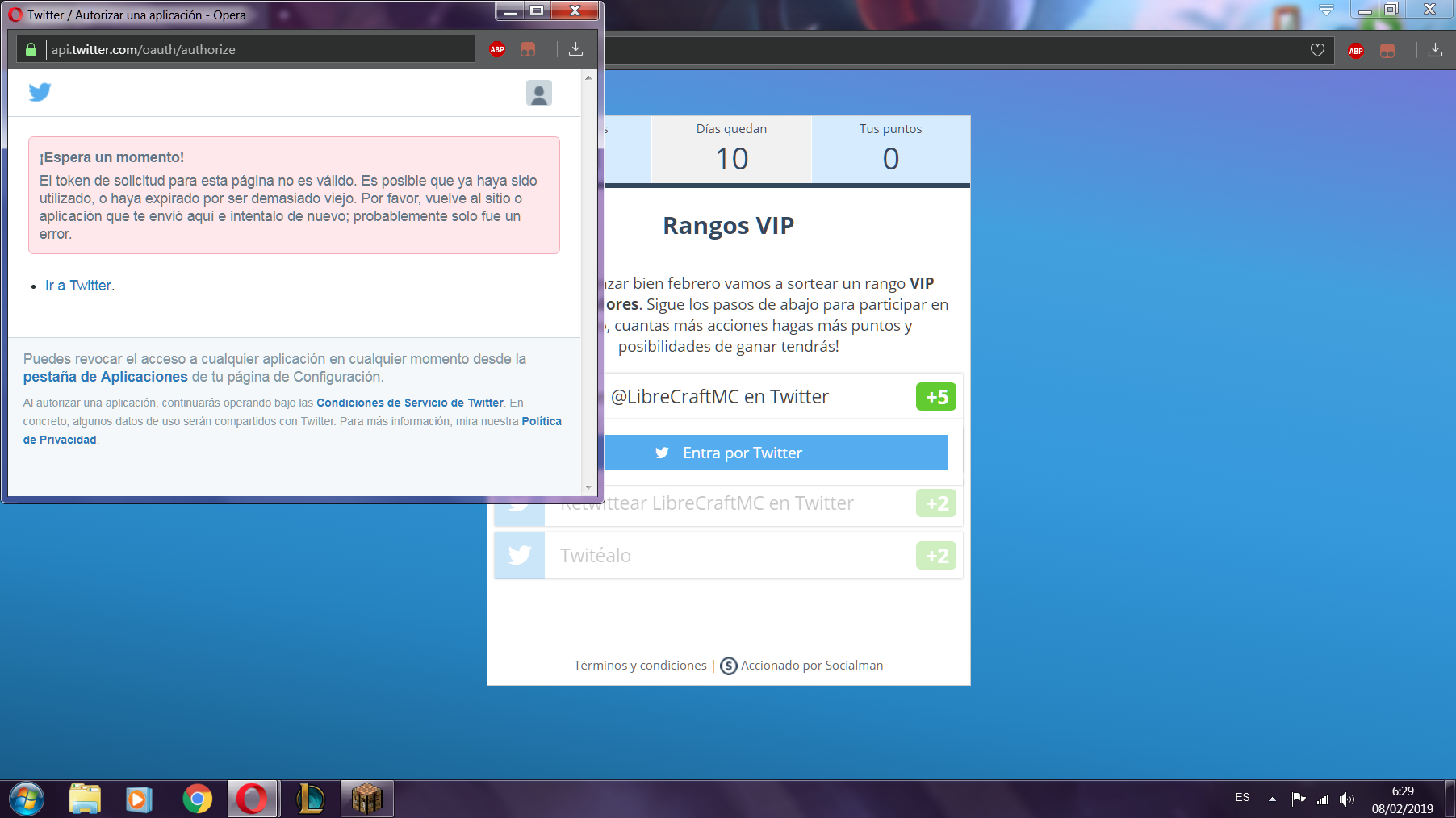
Task: Open Adblock Plus icon in popup window
Action: [x=497, y=49]
